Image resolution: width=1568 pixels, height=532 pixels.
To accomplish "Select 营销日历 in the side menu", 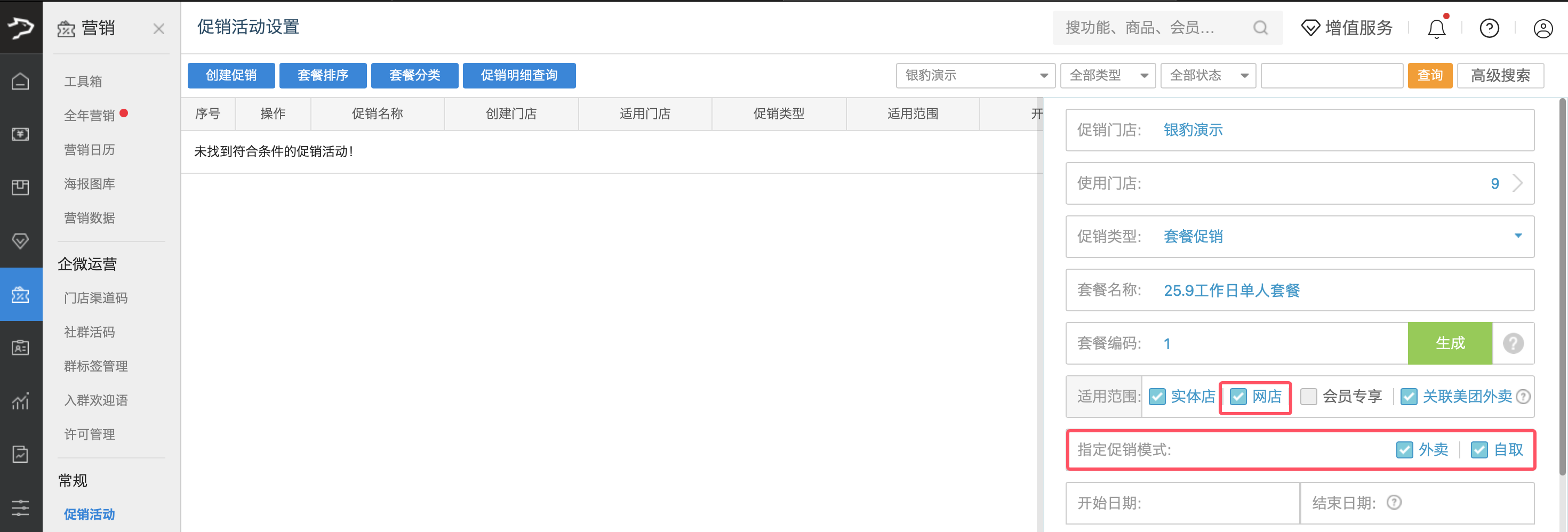I will click(x=90, y=150).
